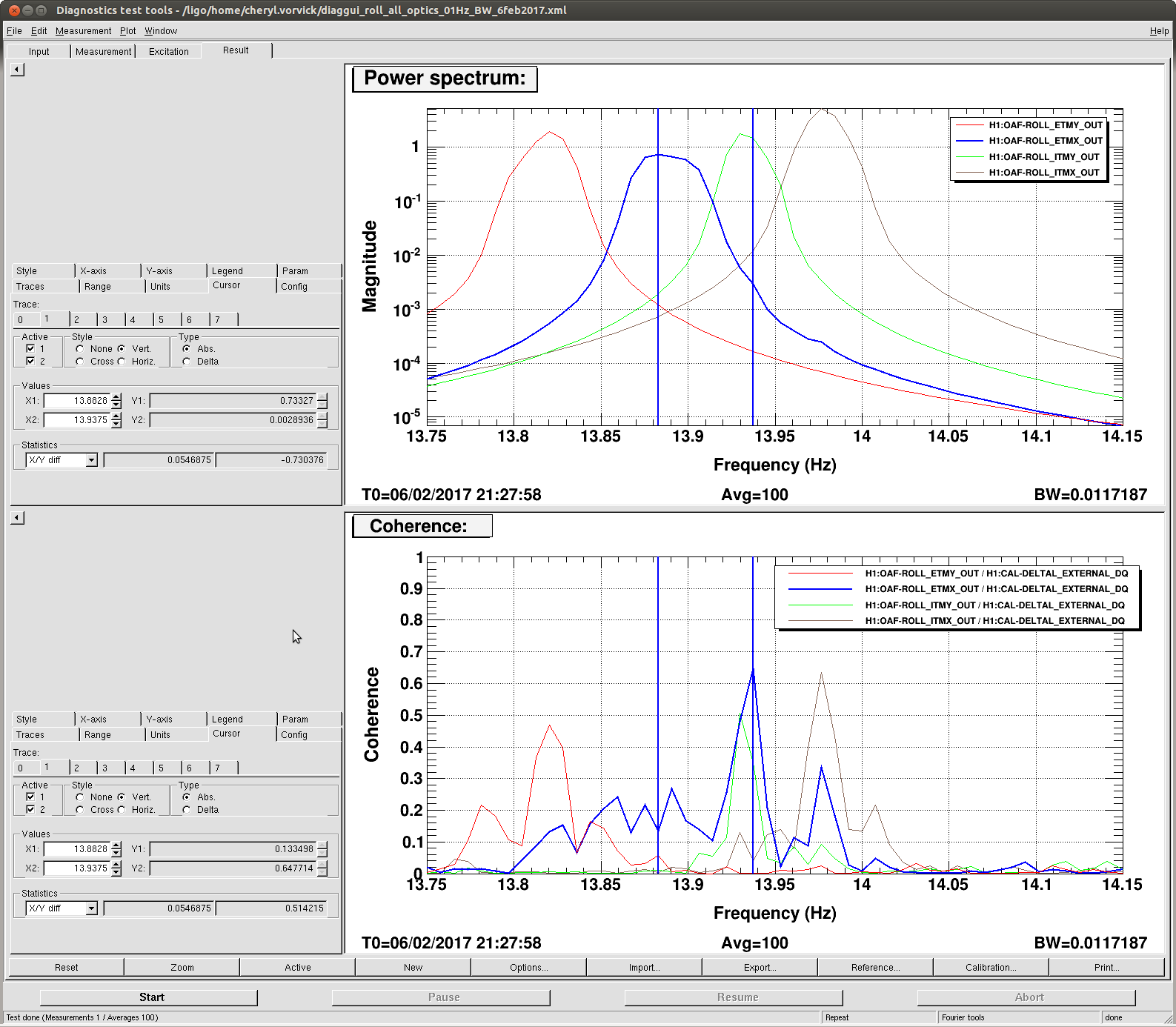Open Legend tab in upper panel

tap(241, 271)
